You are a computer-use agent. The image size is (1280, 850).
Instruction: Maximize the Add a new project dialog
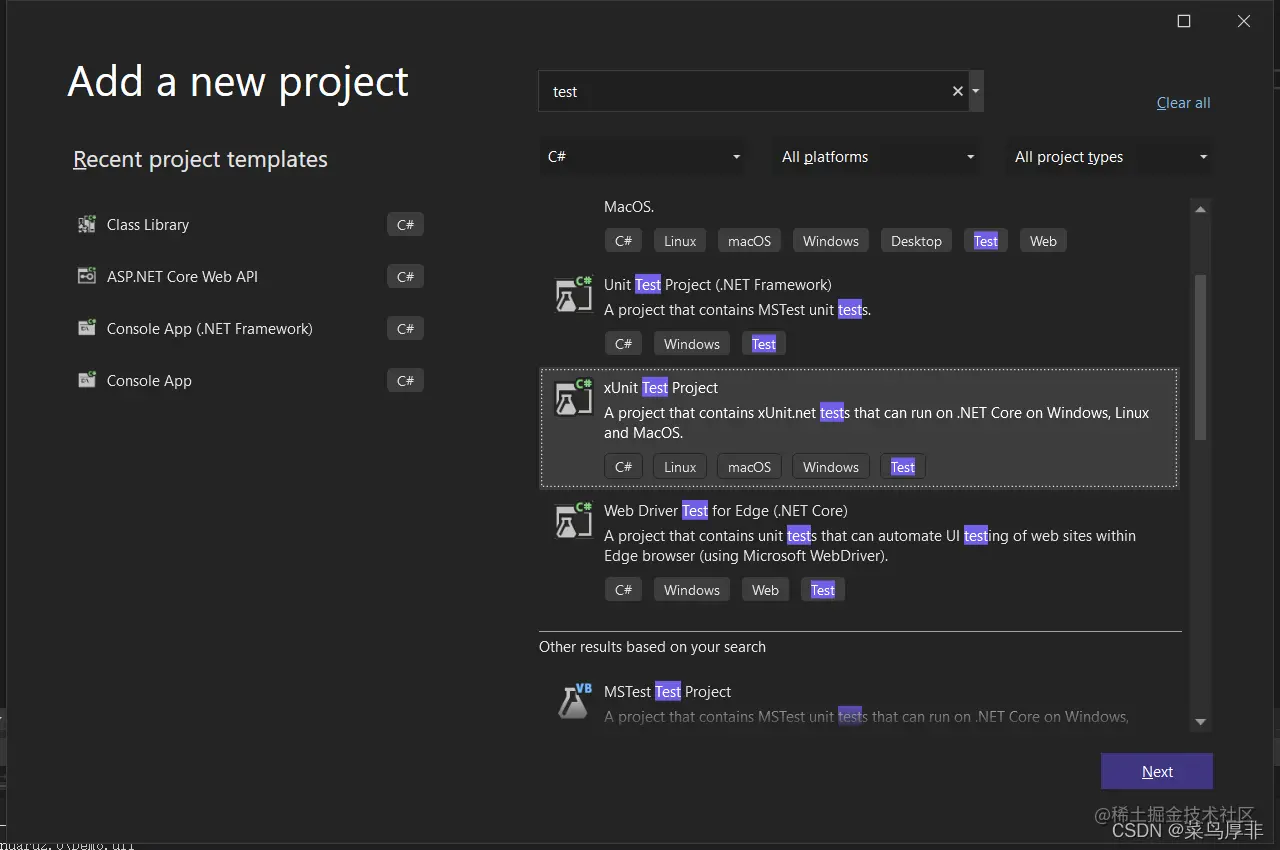click(1184, 21)
